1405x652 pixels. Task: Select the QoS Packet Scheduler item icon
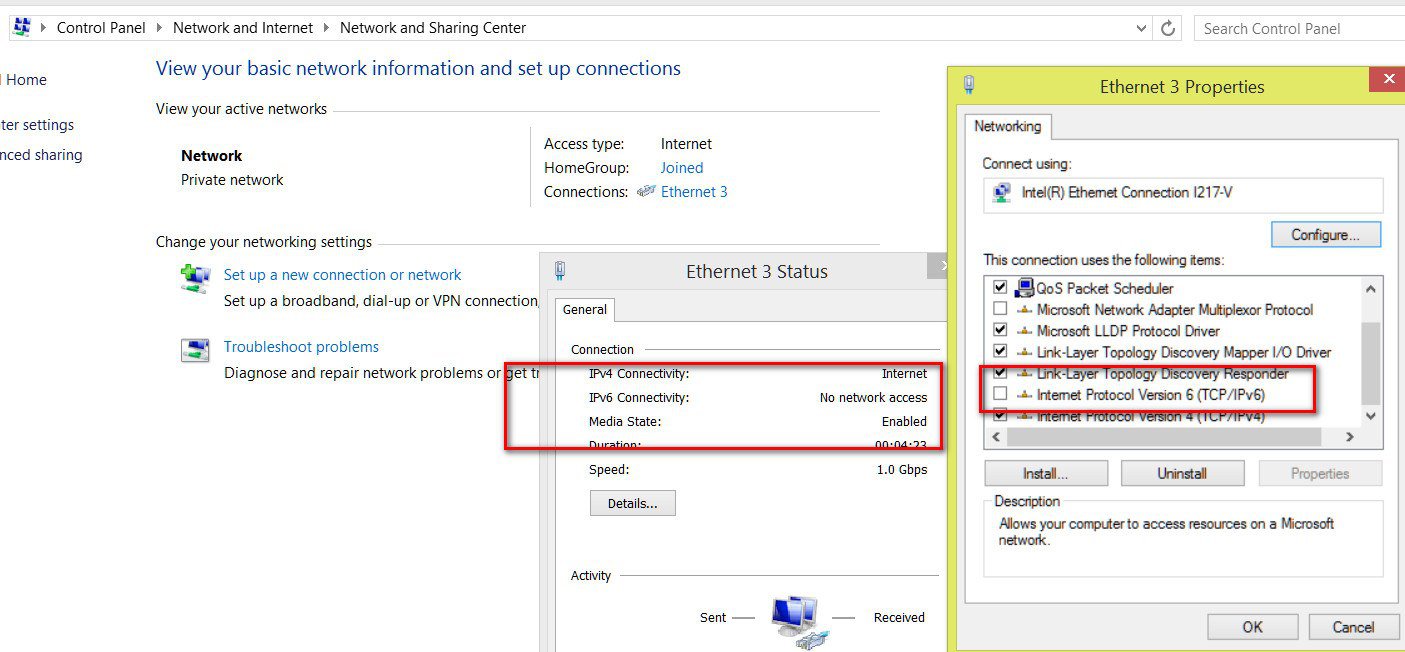[1024, 288]
